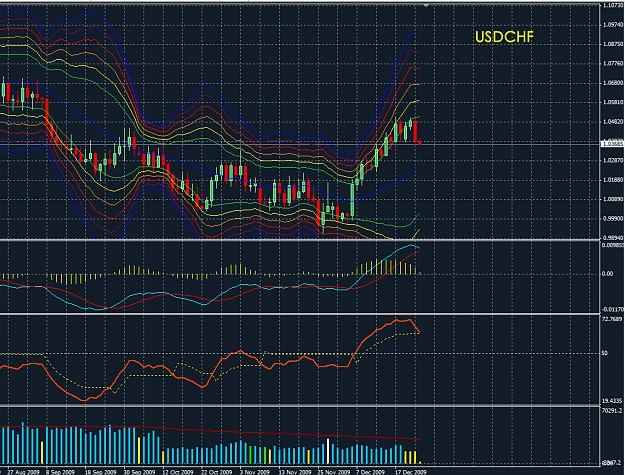The width and height of the screenshot is (625, 475).
Task: Click the 1.01880 price axis value
Action: click(613, 180)
